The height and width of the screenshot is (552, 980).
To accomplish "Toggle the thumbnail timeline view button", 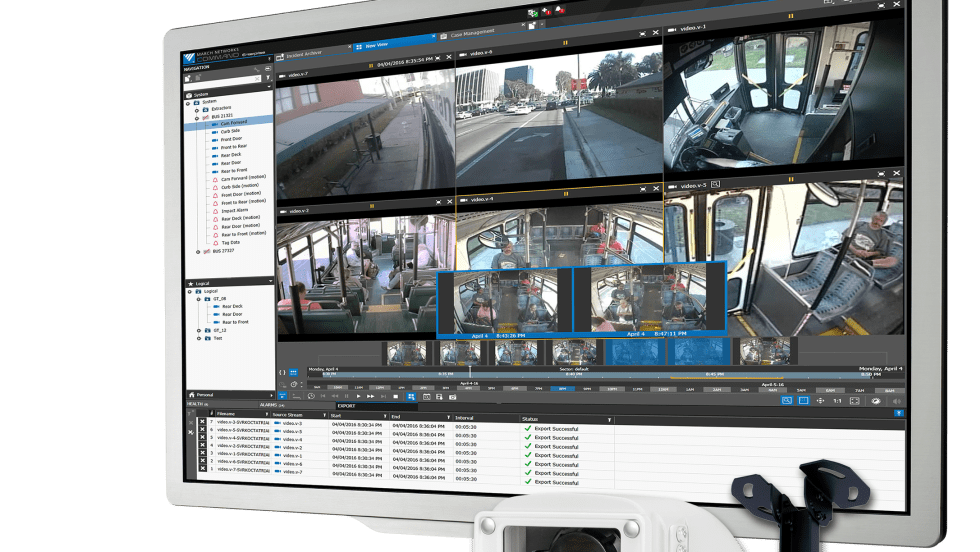I will click(294, 371).
